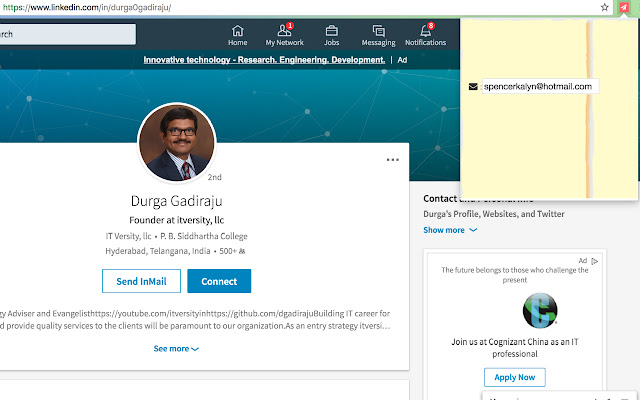
Task: Go to the Jobs briefcase icon
Action: (331, 34)
